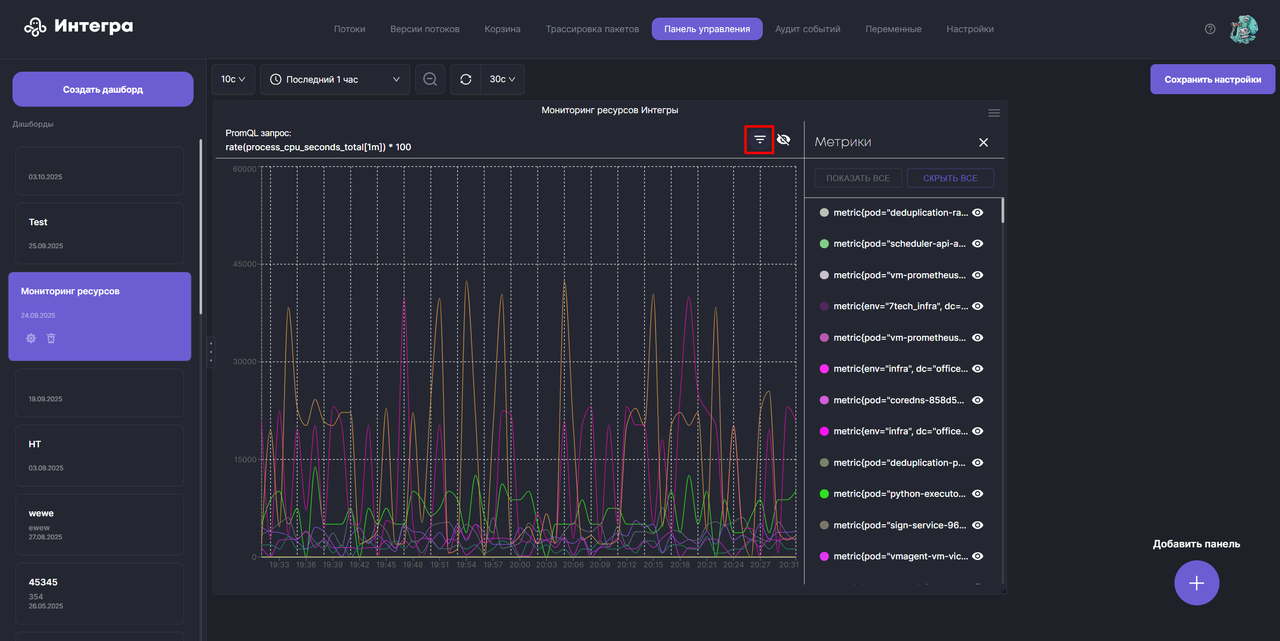Click the Дашборды section label

[33, 124]
